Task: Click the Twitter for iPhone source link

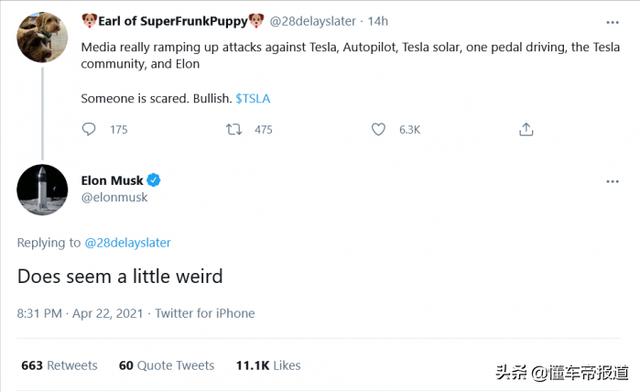Action: coord(205,313)
